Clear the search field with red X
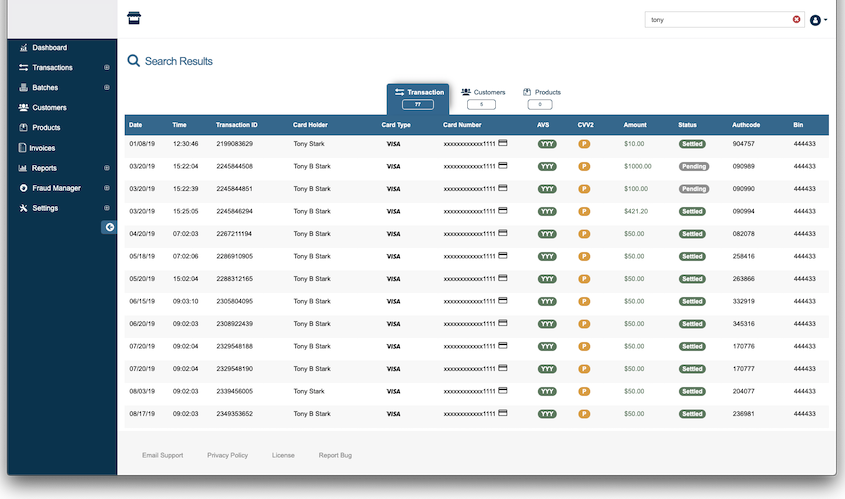Image resolution: width=845 pixels, height=499 pixels. coord(796,19)
